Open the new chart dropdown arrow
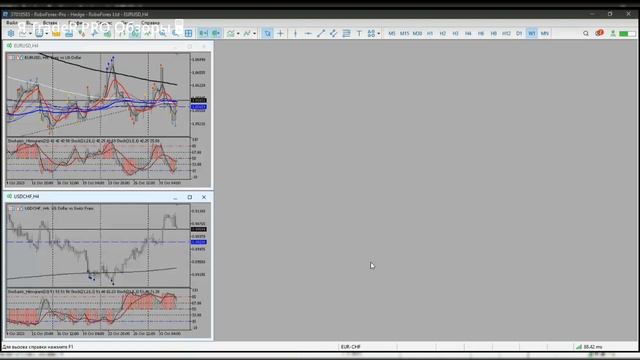Image resolution: width=640 pixels, height=360 pixels. pos(30,33)
